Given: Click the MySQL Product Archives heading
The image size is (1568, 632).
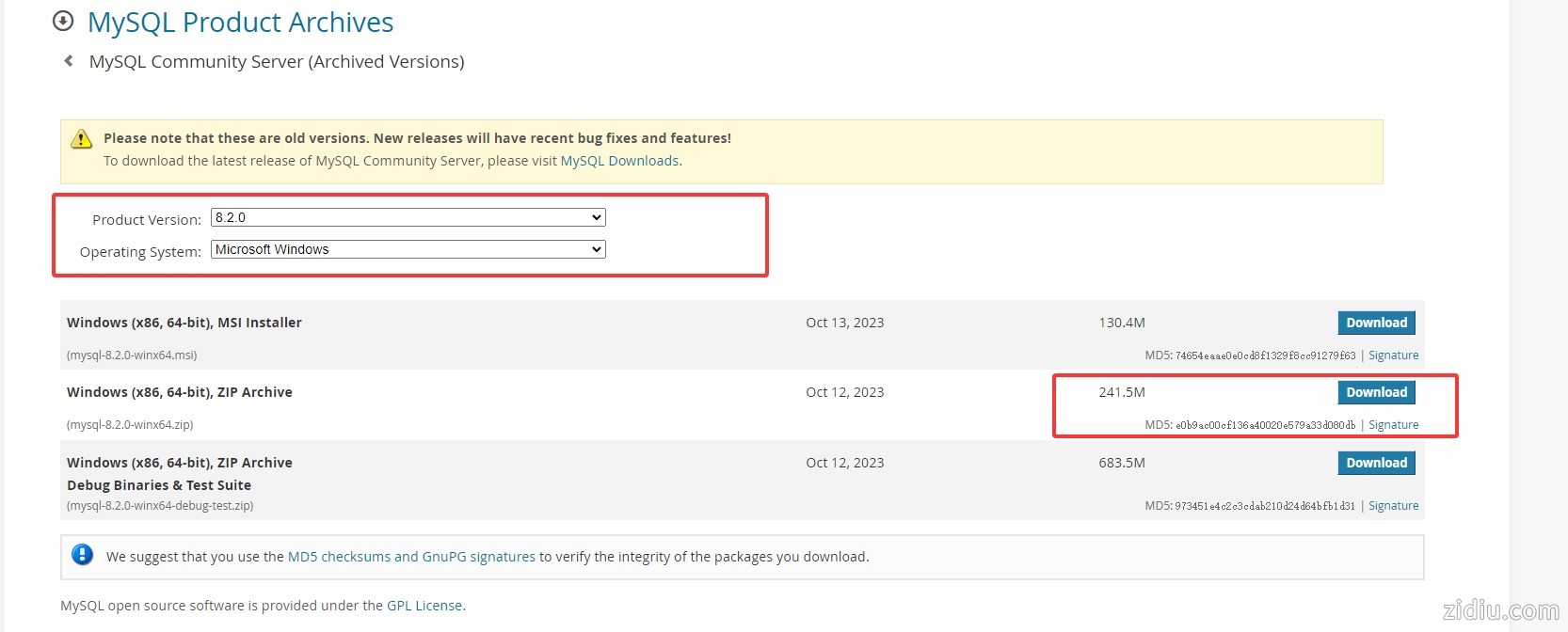Looking at the screenshot, I should tap(240, 23).
